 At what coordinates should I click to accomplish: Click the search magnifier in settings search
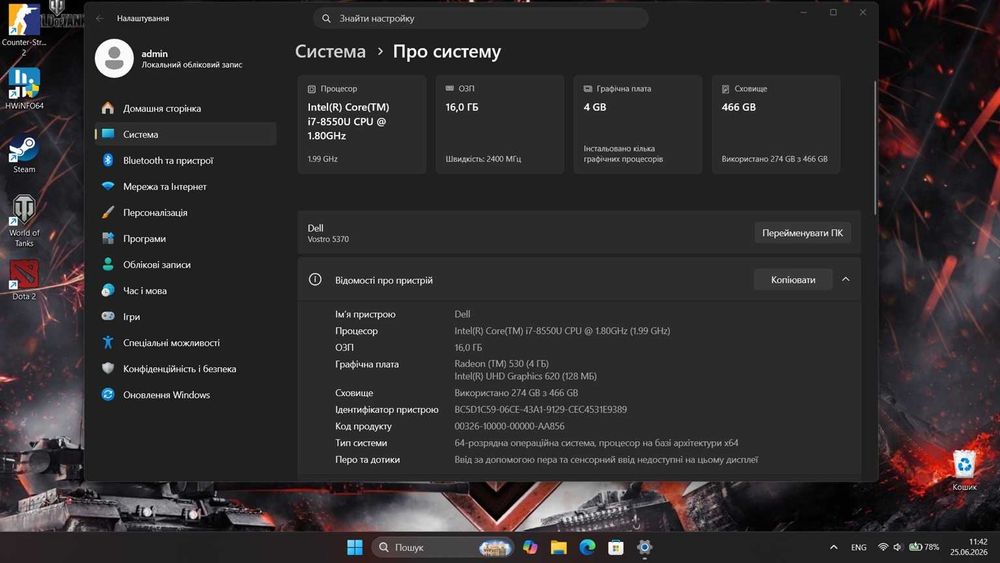(x=326, y=18)
